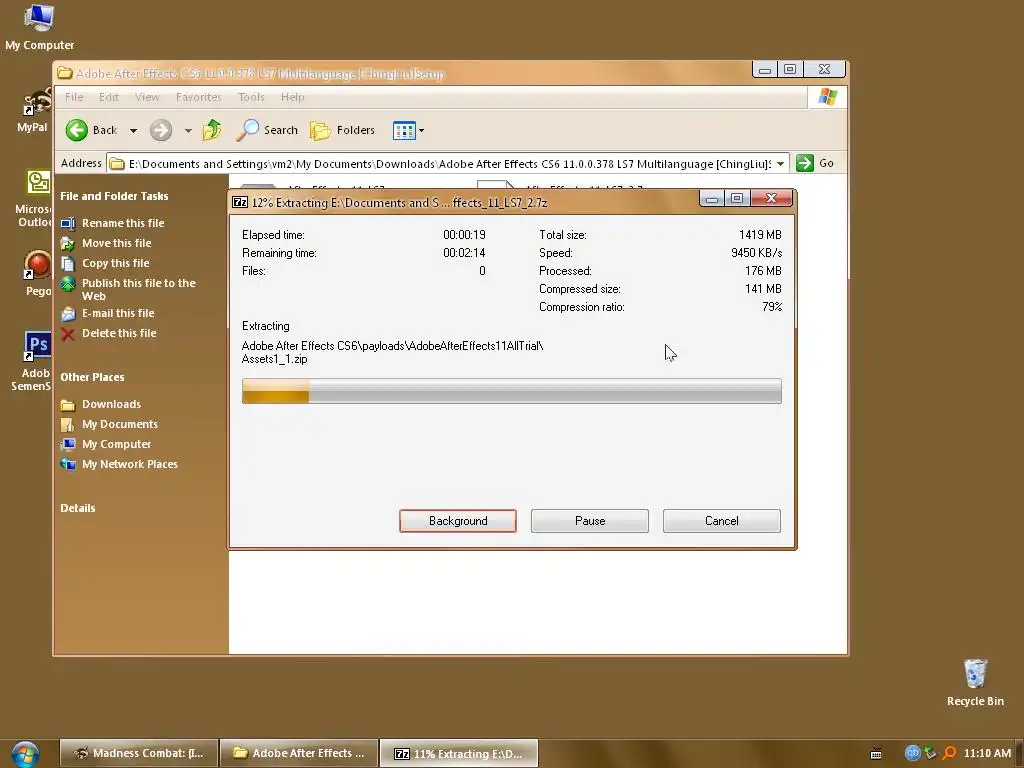Viewport: 1024px width, 768px height.
Task: Toggle the Folders pane
Action: (x=342, y=130)
